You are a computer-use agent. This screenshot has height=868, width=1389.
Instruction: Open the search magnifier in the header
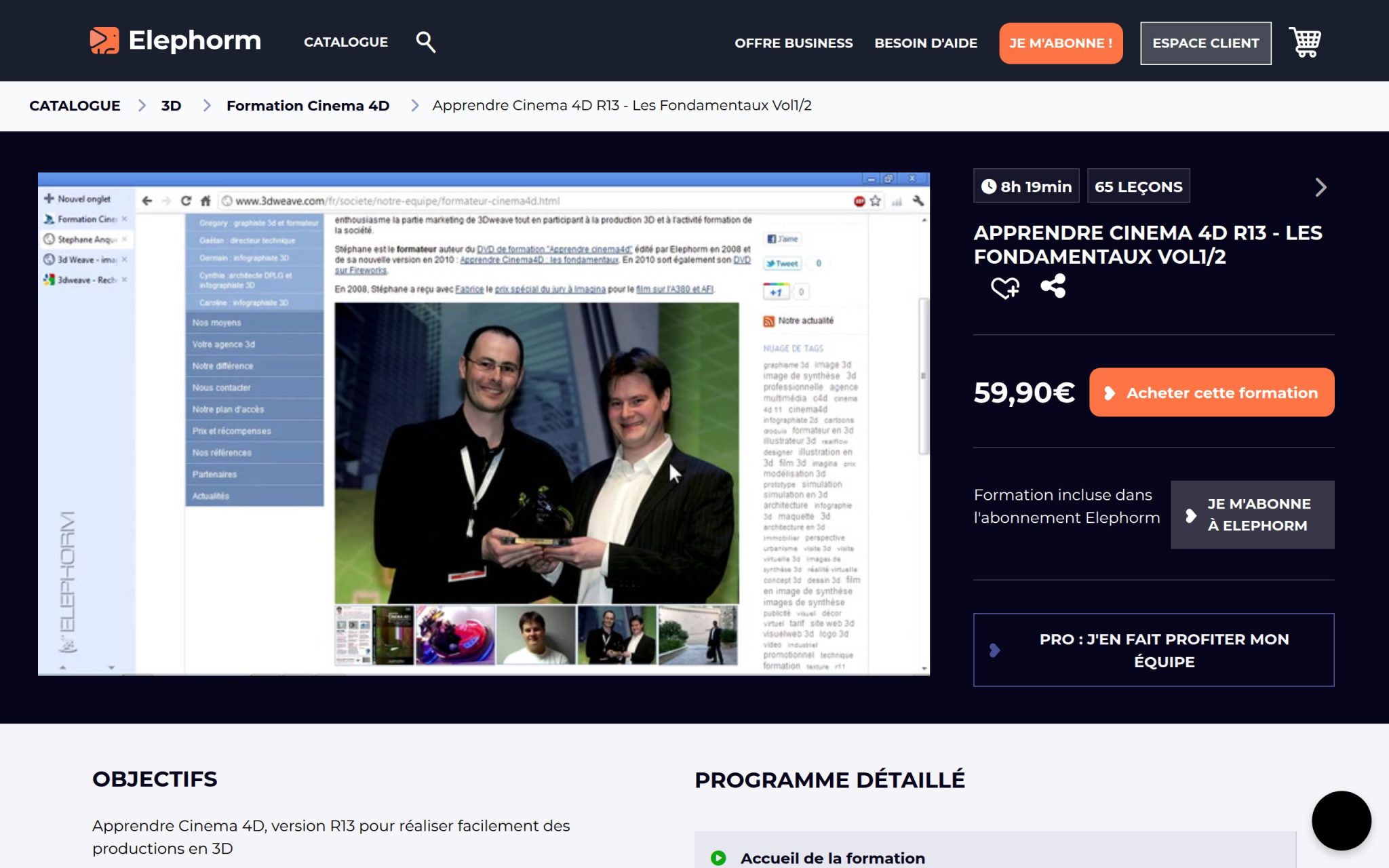425,42
